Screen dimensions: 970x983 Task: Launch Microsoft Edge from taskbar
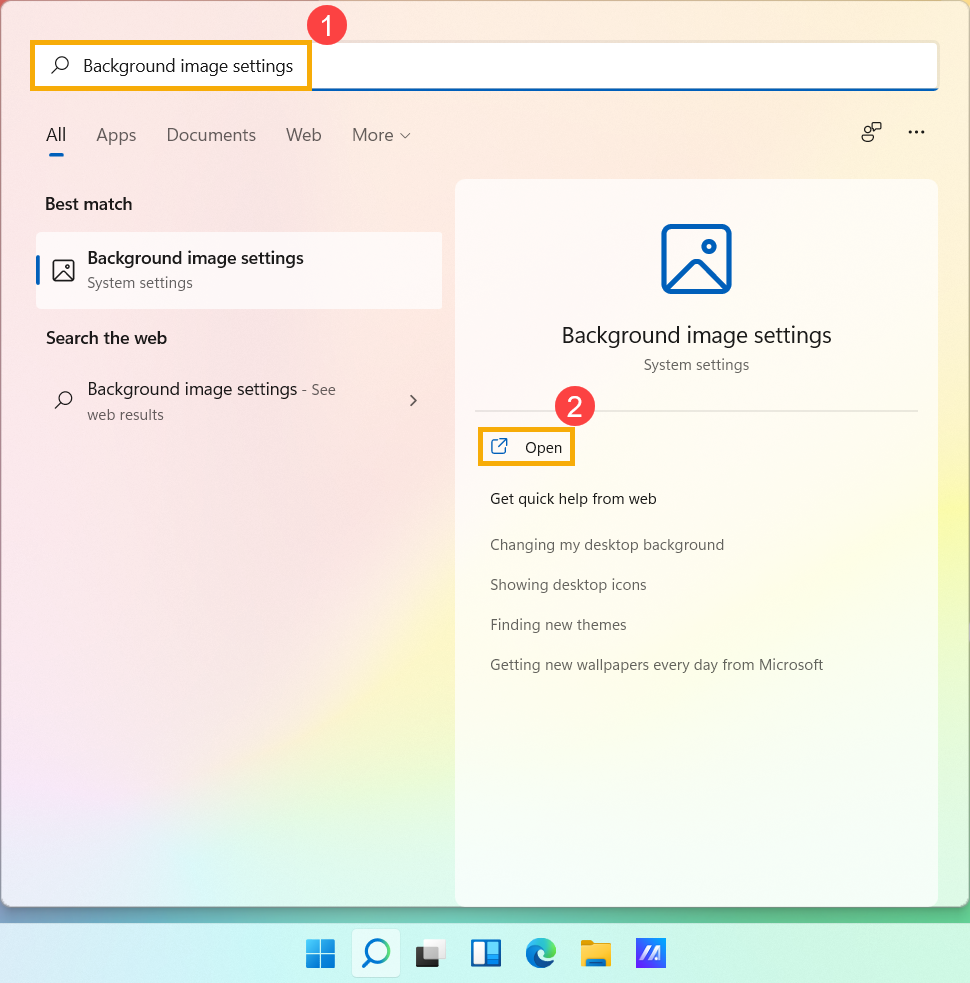pyautogui.click(x=540, y=954)
